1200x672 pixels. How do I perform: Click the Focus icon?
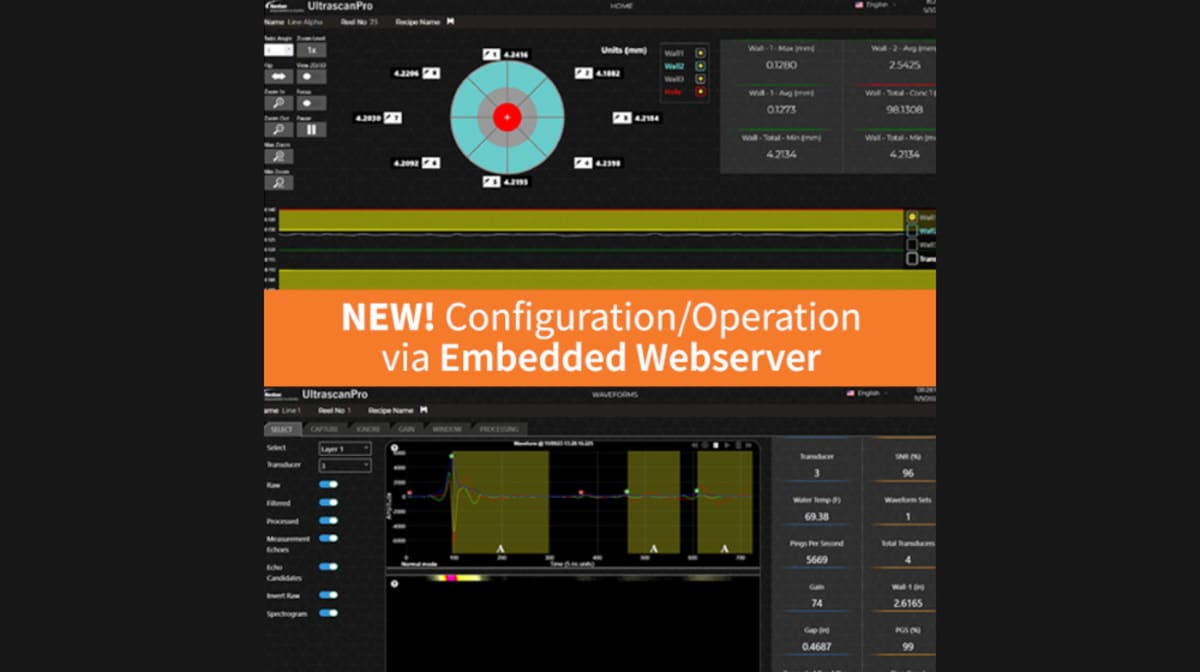click(311, 103)
